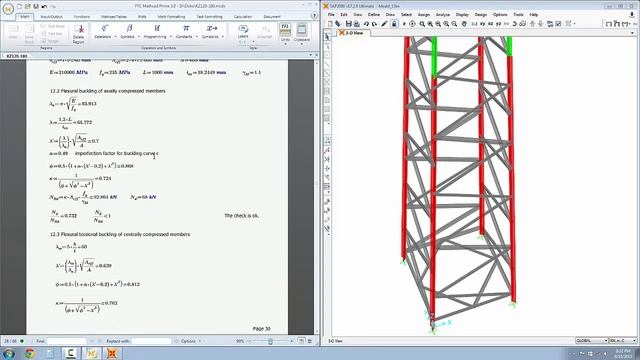Click Undo icon in Mathcad quick access toolbar
Screen dimensions: 640x360
pyautogui.click(x=44, y=6)
